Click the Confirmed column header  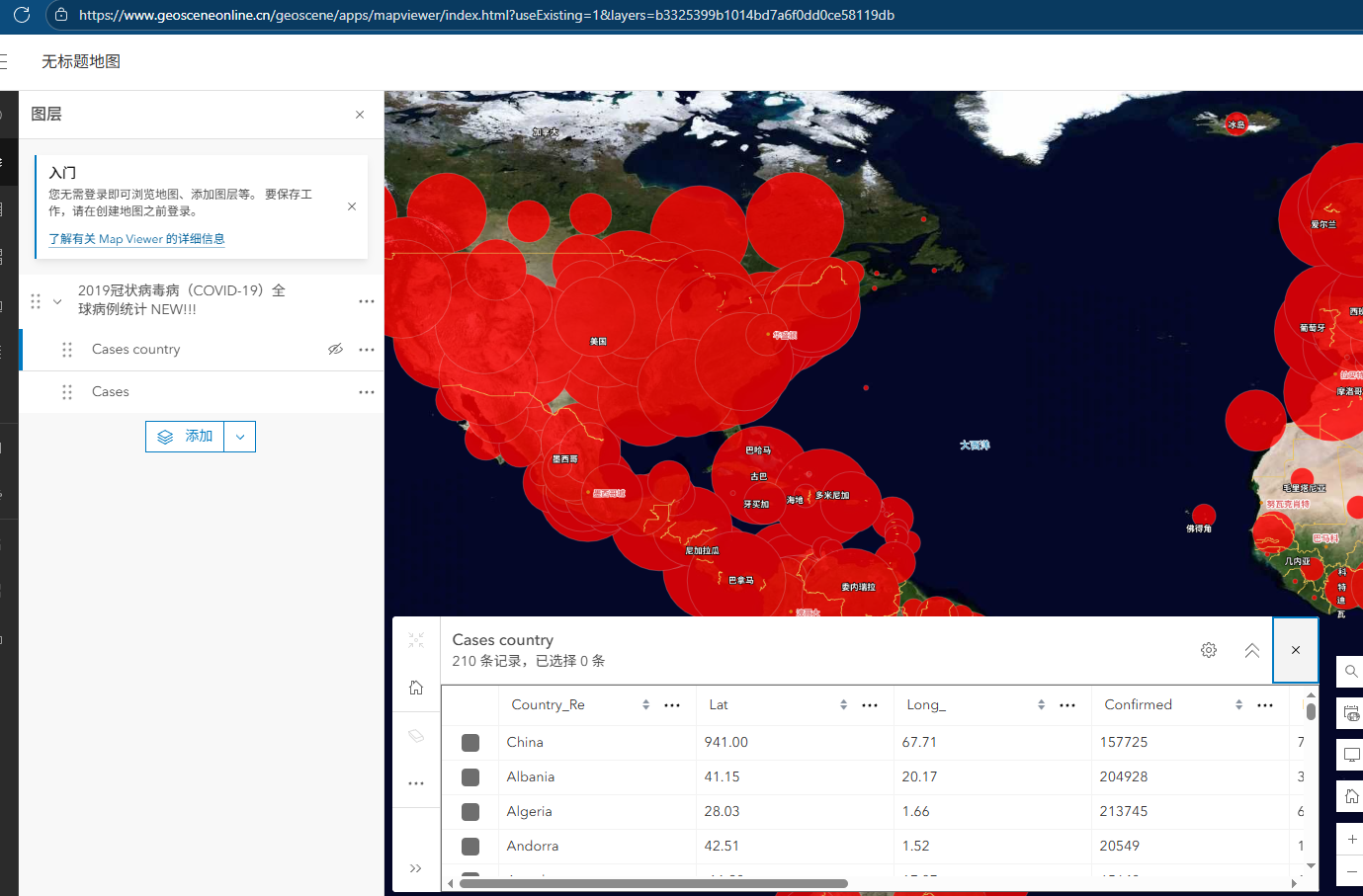coord(1138,705)
